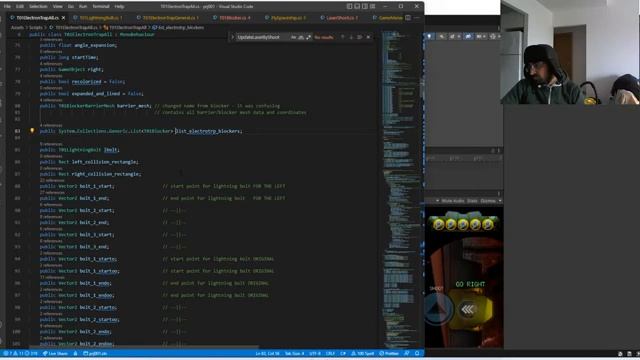Split the editor with the split icon

point(408,18)
